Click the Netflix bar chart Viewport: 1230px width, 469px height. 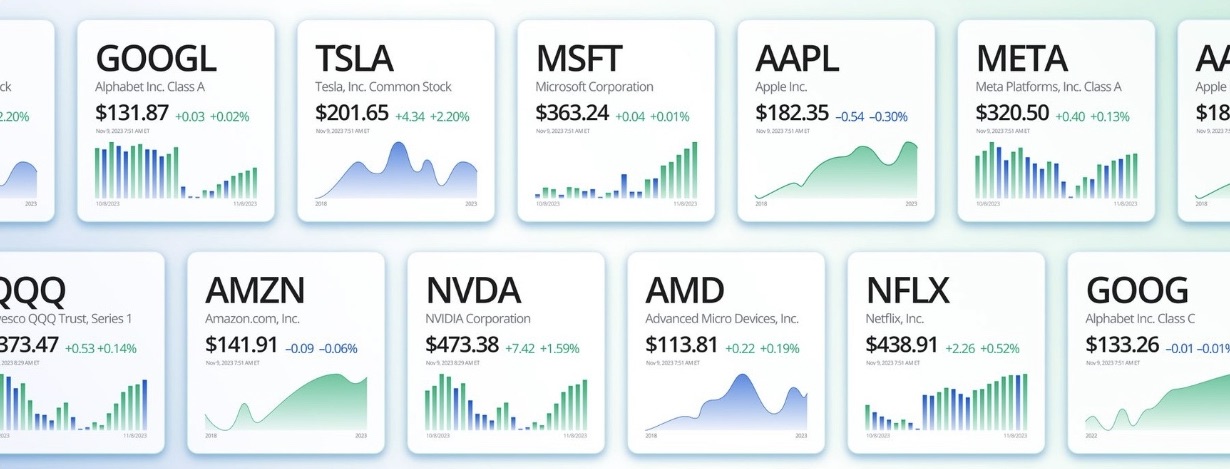[946, 404]
